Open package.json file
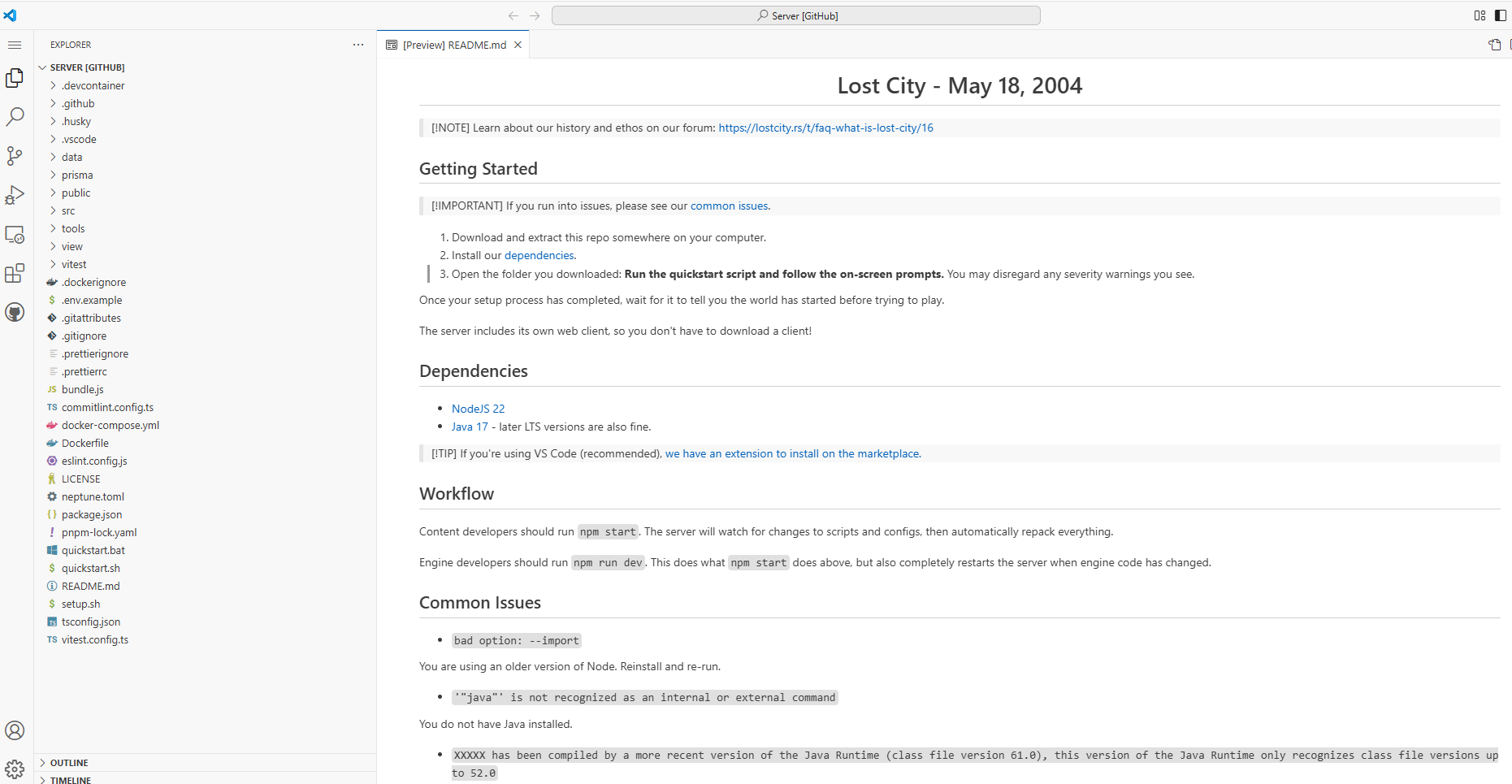This screenshot has width=1512, height=784. point(206,514)
